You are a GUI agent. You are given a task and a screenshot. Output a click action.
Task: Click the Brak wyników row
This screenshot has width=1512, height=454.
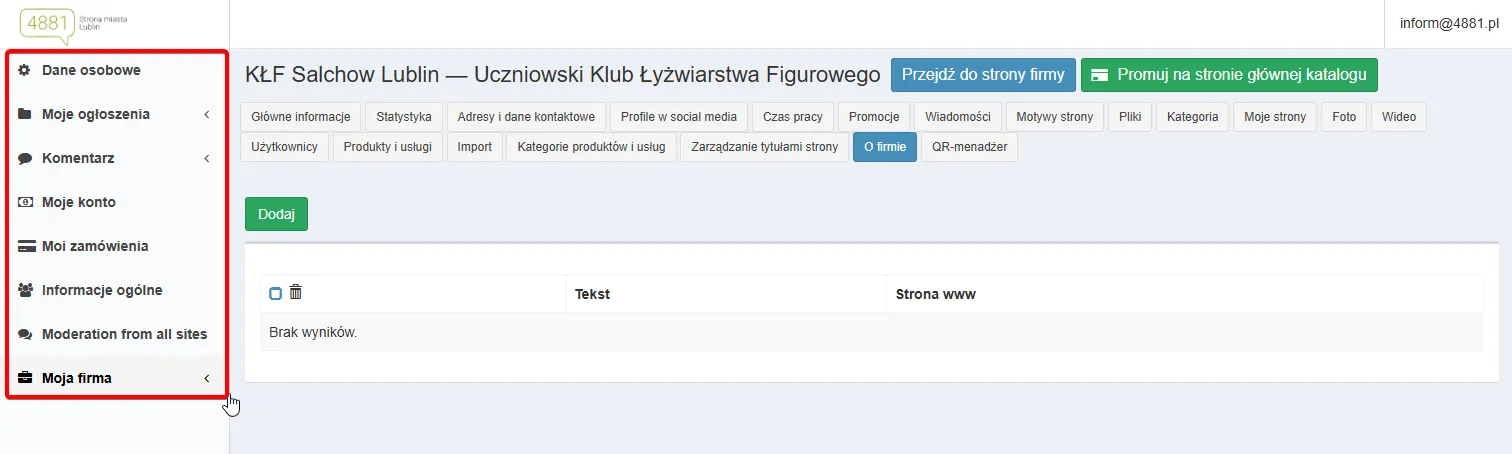pos(871,332)
